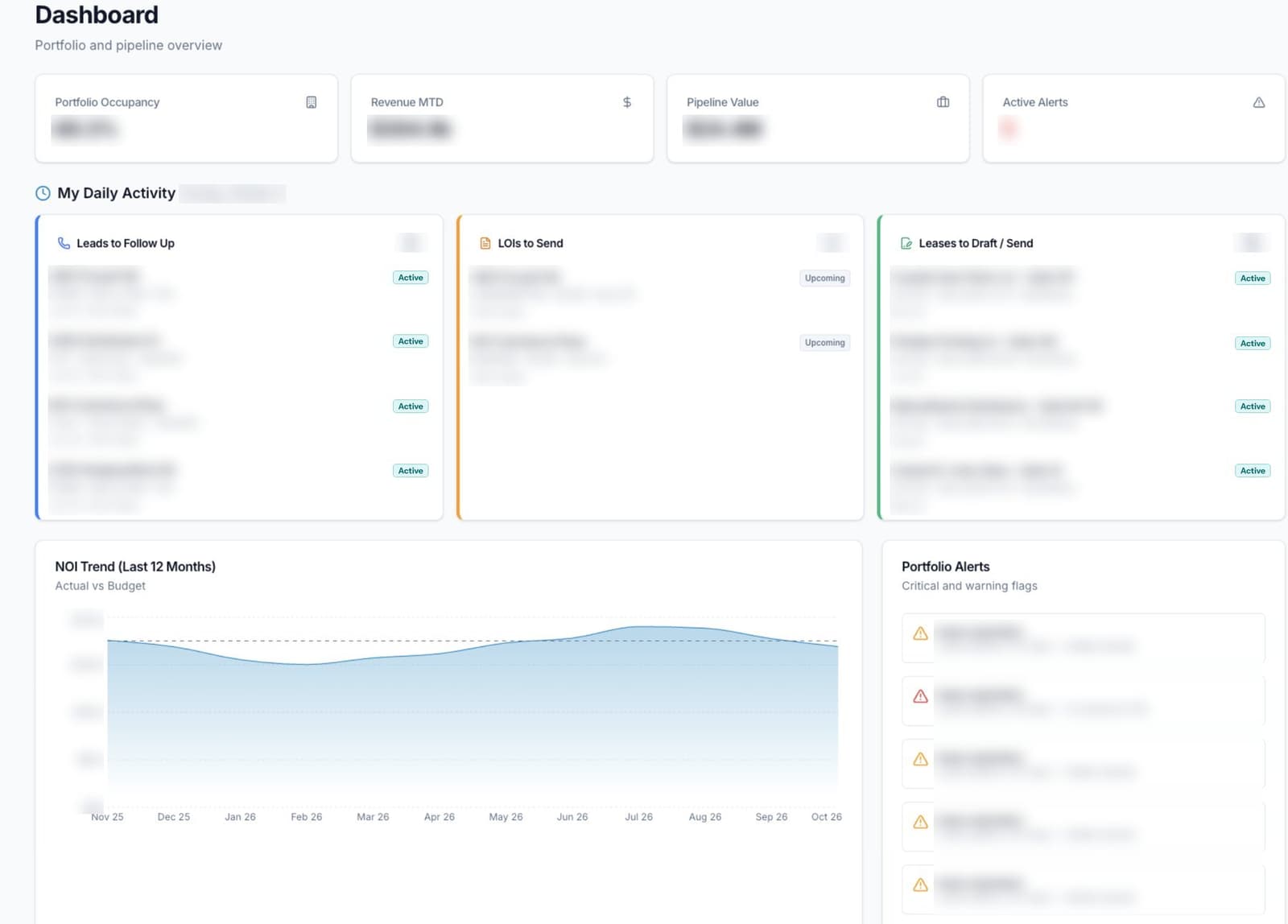Click the Oct 26 axis label
The image size is (1288, 924).
click(x=827, y=817)
